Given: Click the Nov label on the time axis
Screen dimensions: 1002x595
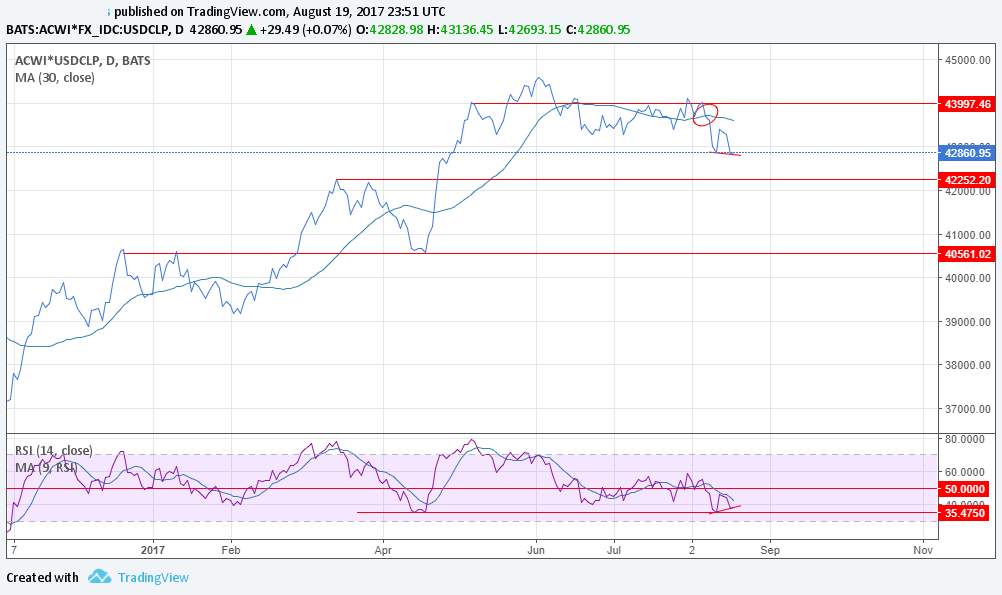Looking at the screenshot, I should pyautogui.click(x=923, y=550).
